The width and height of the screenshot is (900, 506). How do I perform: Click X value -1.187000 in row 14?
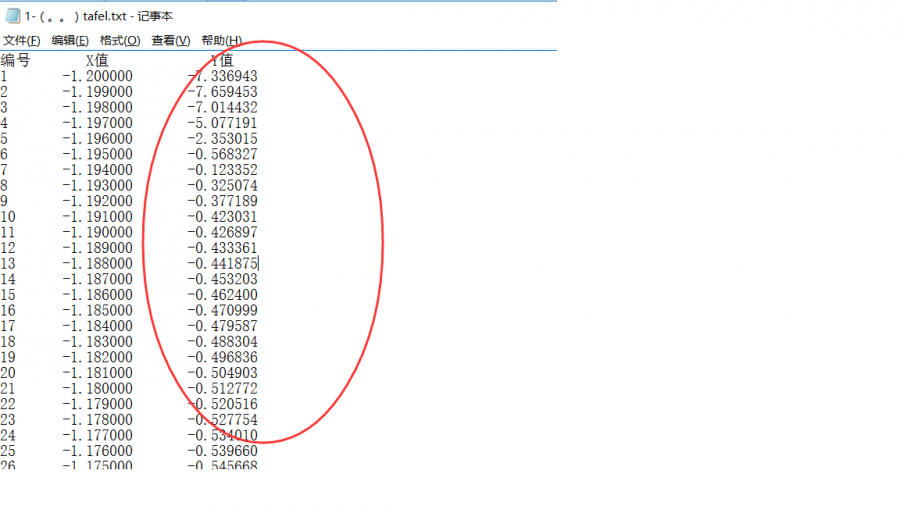[x=98, y=279]
